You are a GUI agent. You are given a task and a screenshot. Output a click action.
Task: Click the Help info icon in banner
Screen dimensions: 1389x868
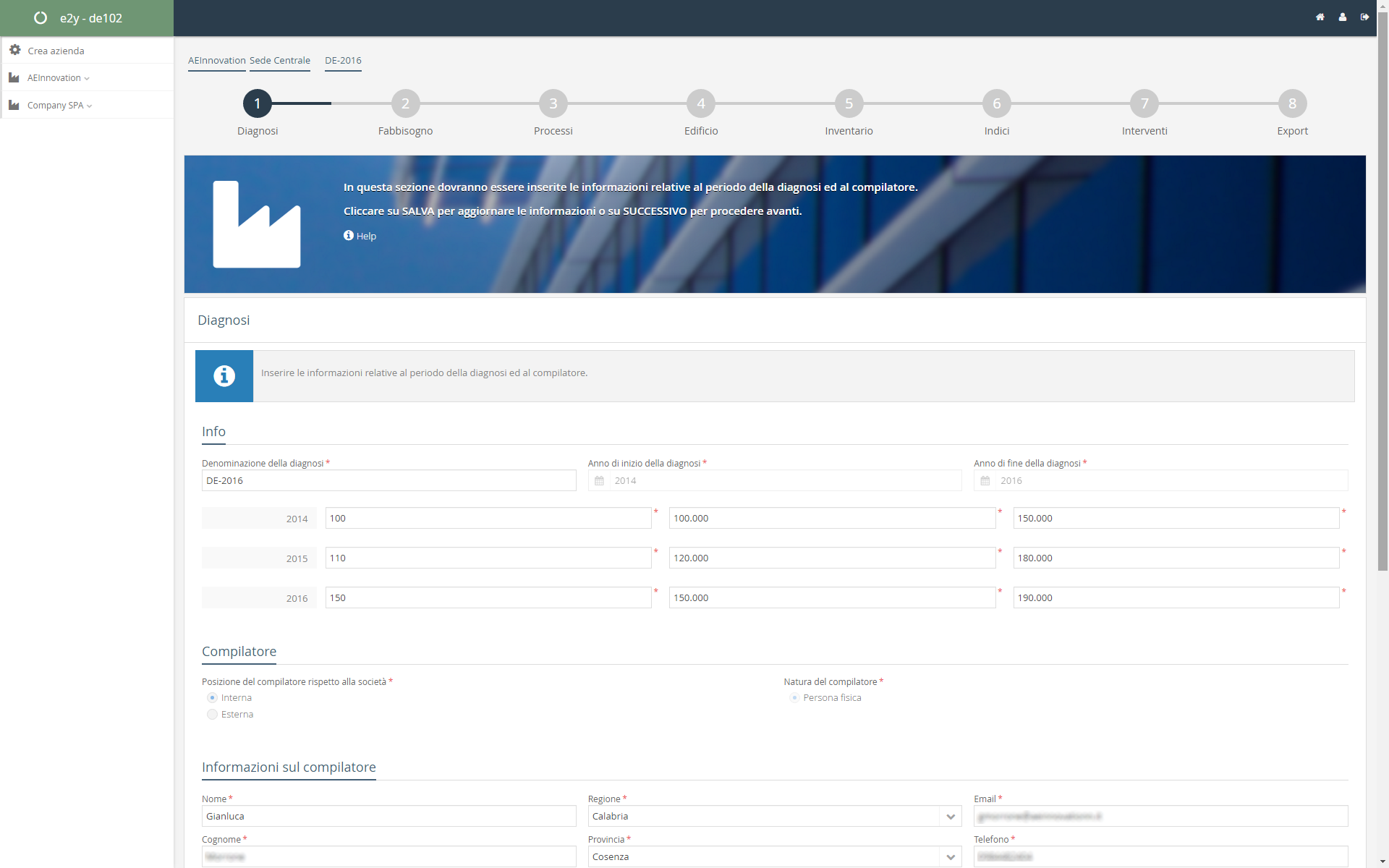(349, 235)
